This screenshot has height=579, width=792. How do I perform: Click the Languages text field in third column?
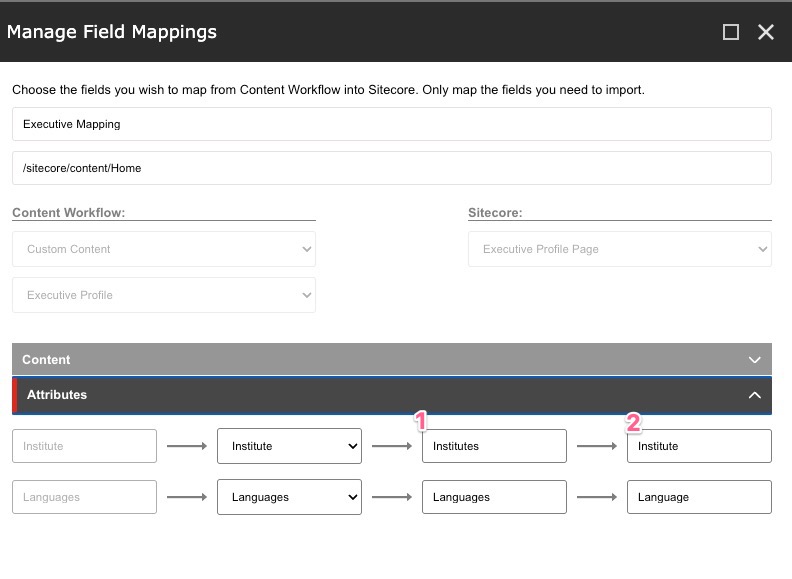(x=494, y=497)
